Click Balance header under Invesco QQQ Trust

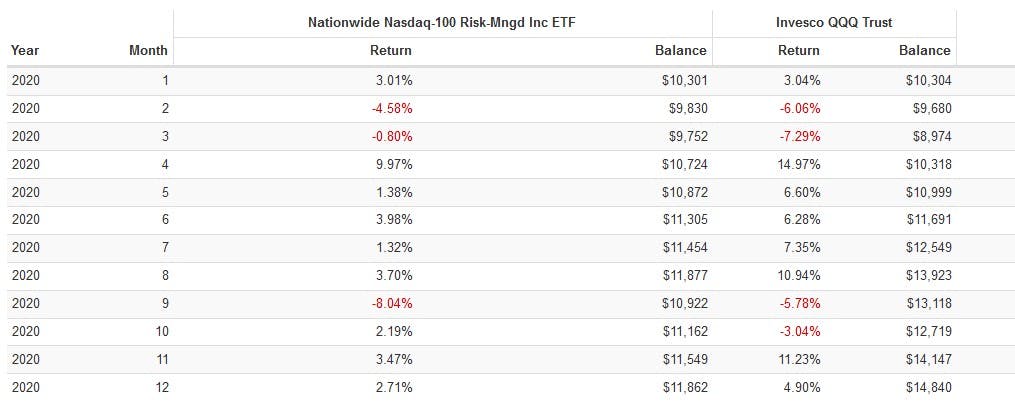point(924,50)
